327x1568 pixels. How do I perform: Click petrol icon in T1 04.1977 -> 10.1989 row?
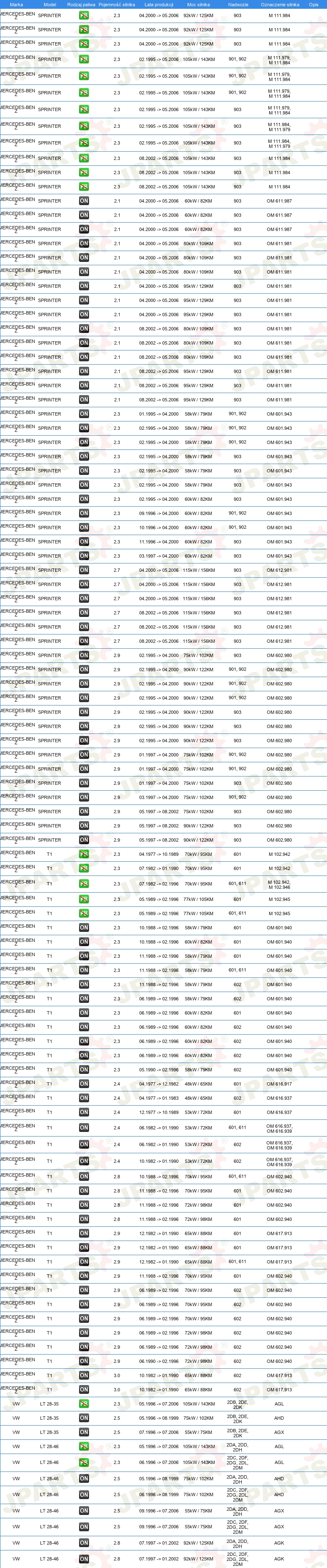click(x=84, y=854)
